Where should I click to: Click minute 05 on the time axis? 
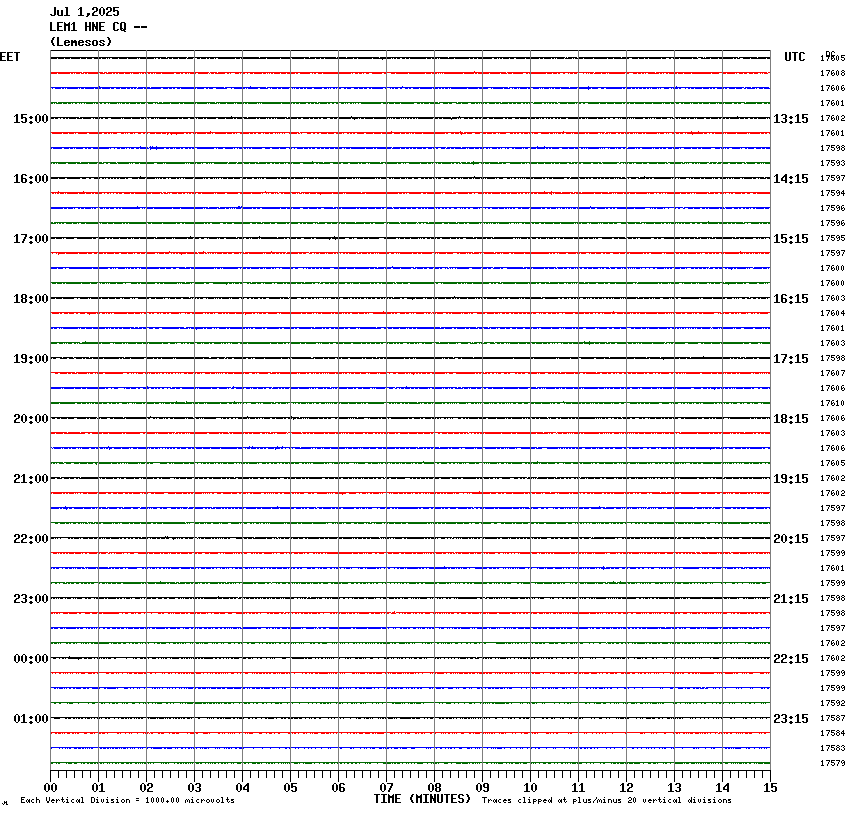pyautogui.click(x=291, y=788)
